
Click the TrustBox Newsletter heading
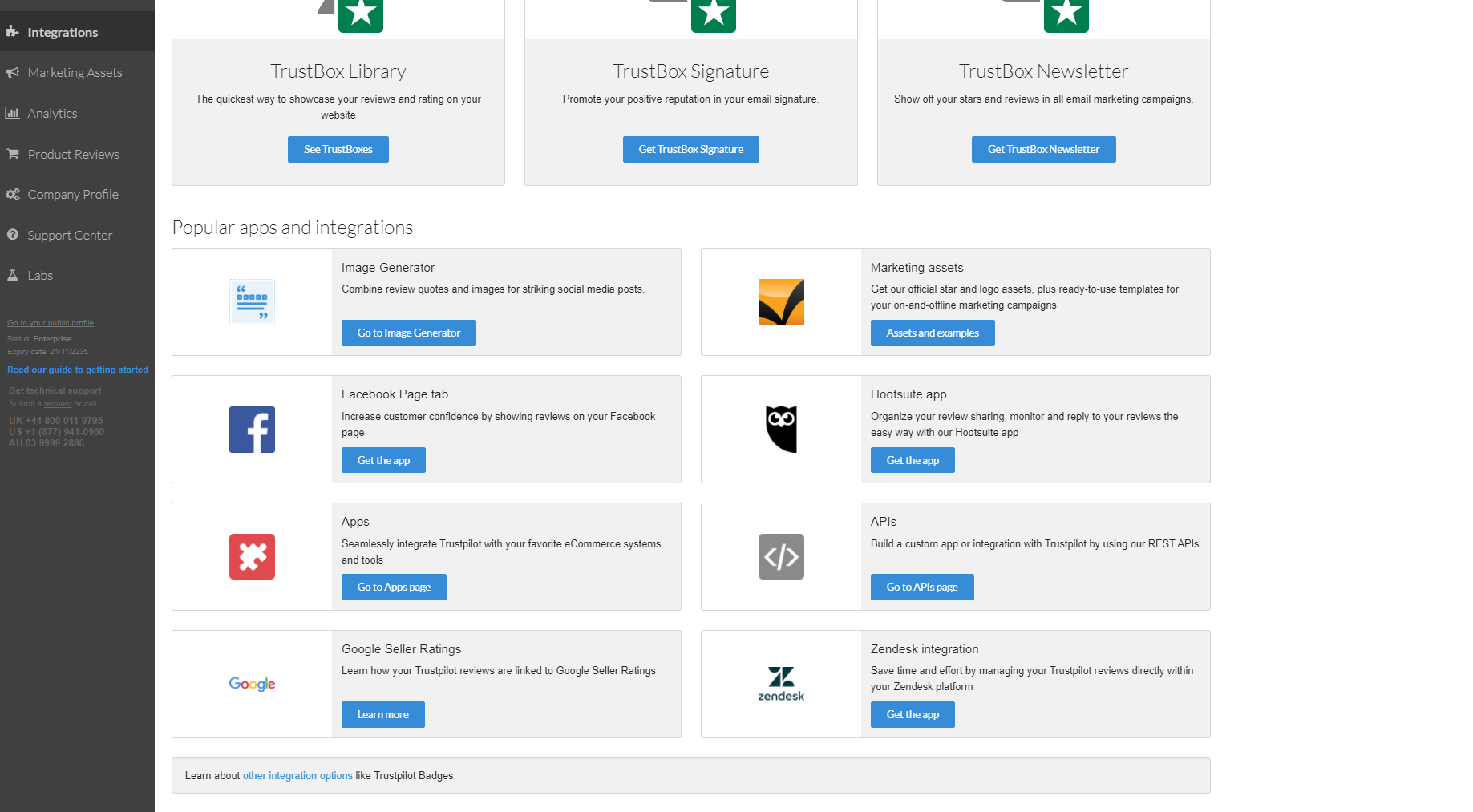click(1044, 71)
